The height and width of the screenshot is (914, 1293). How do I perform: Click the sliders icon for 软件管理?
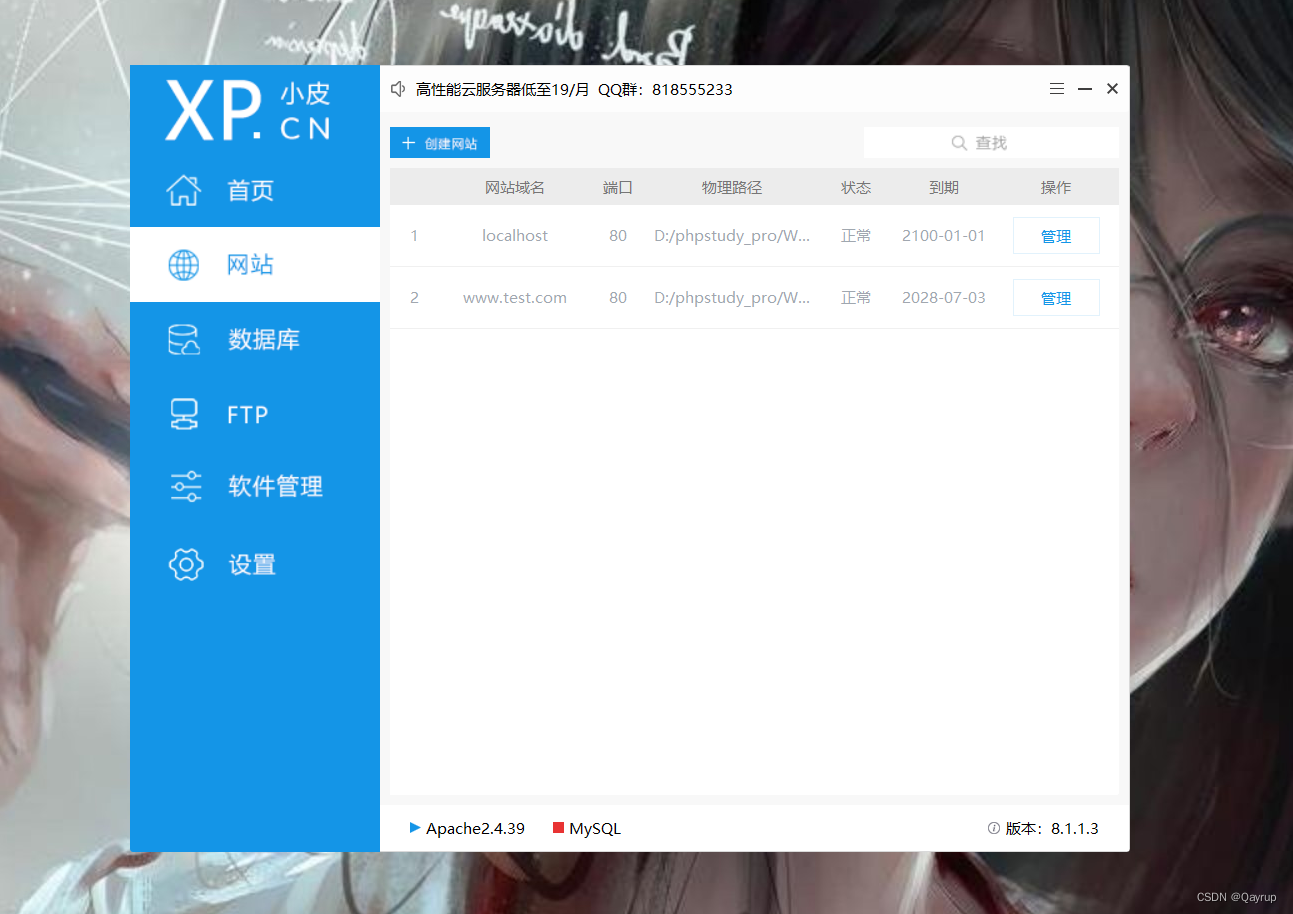pyautogui.click(x=186, y=487)
